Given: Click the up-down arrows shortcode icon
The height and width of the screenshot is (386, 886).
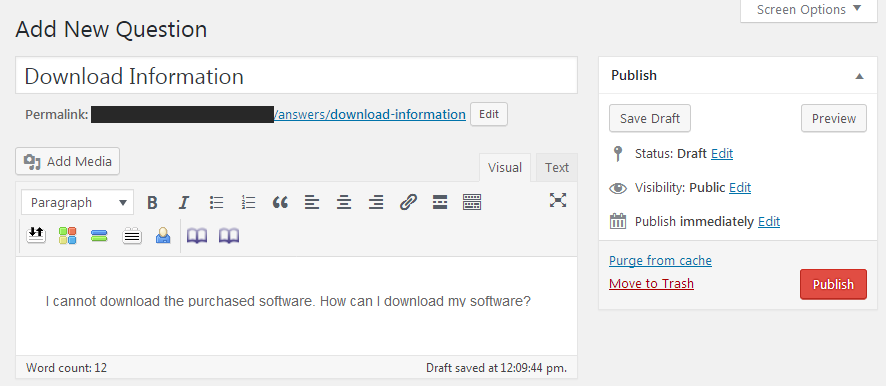Looking at the screenshot, I should [36, 236].
